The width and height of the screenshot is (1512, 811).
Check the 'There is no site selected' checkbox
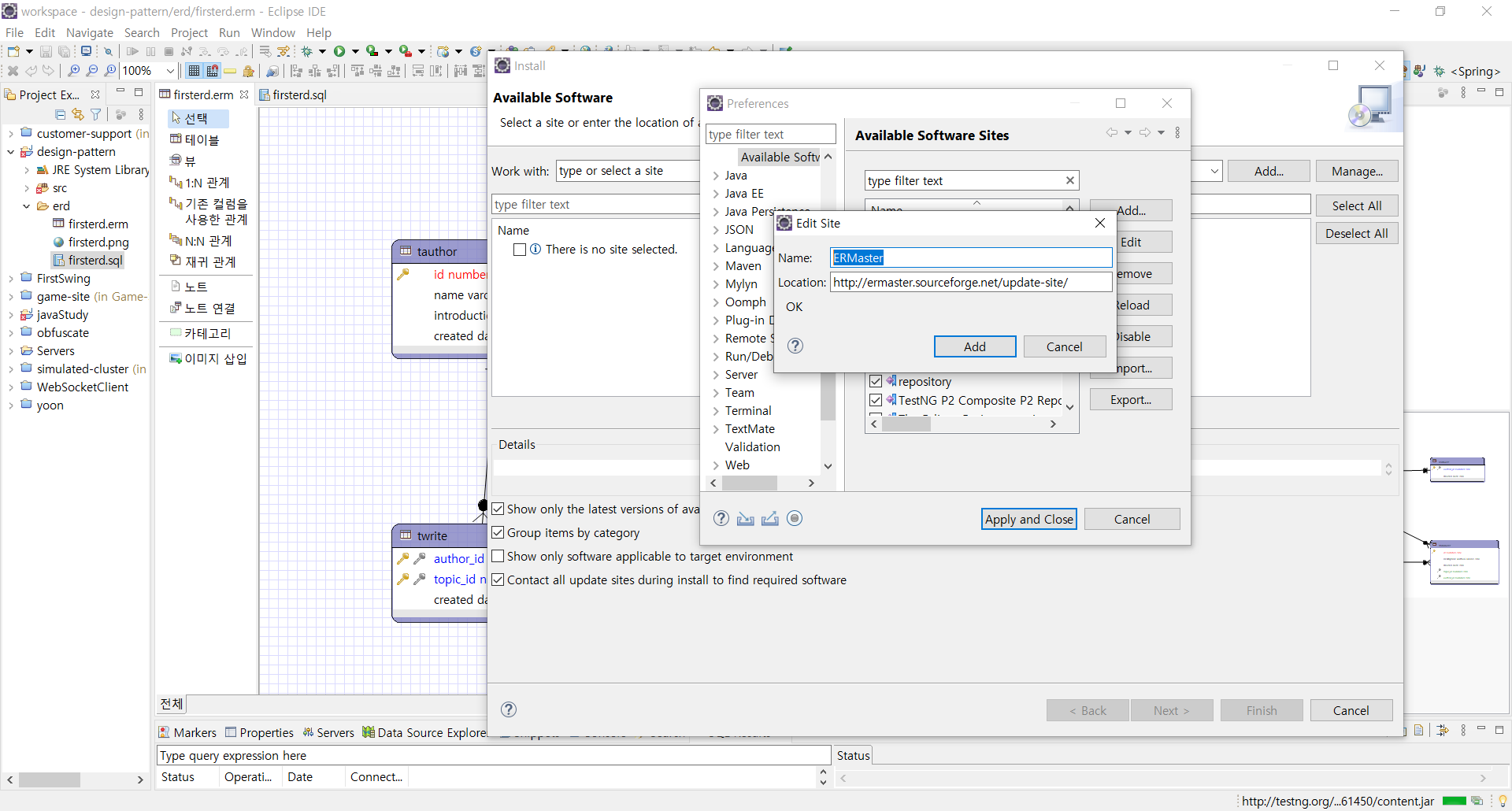[x=520, y=250]
